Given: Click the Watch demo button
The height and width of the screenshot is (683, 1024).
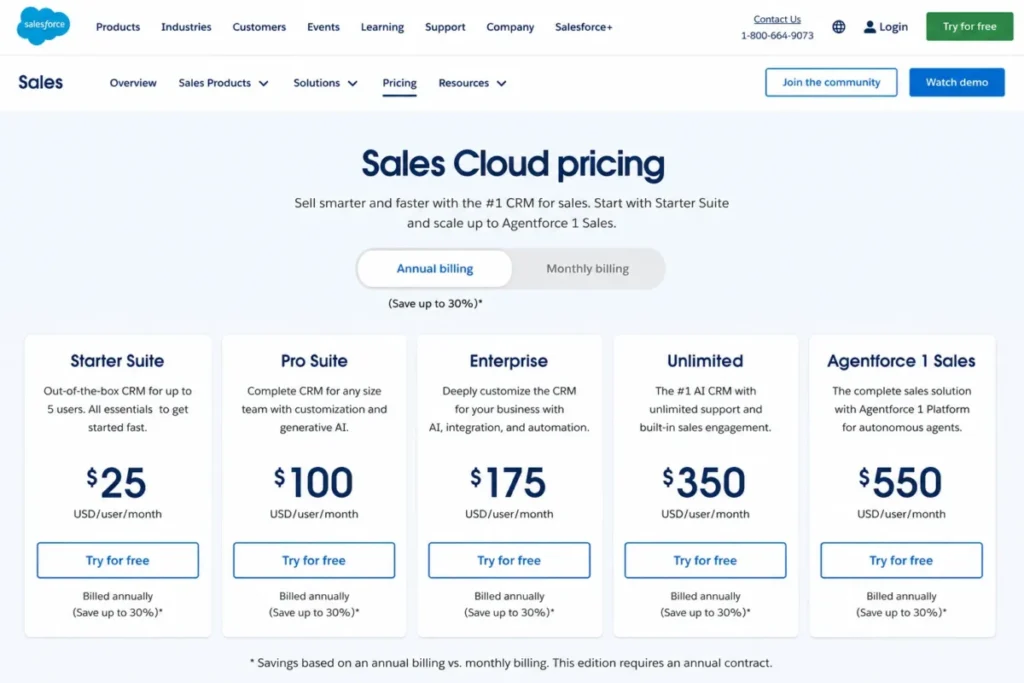Looking at the screenshot, I should point(957,82).
